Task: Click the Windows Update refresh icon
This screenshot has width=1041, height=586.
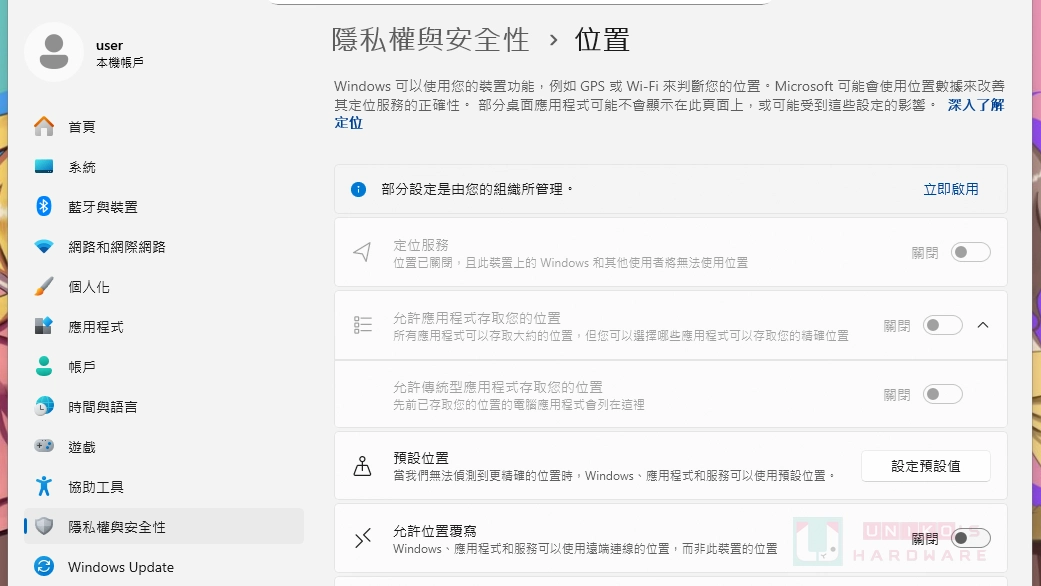Action: [x=44, y=567]
